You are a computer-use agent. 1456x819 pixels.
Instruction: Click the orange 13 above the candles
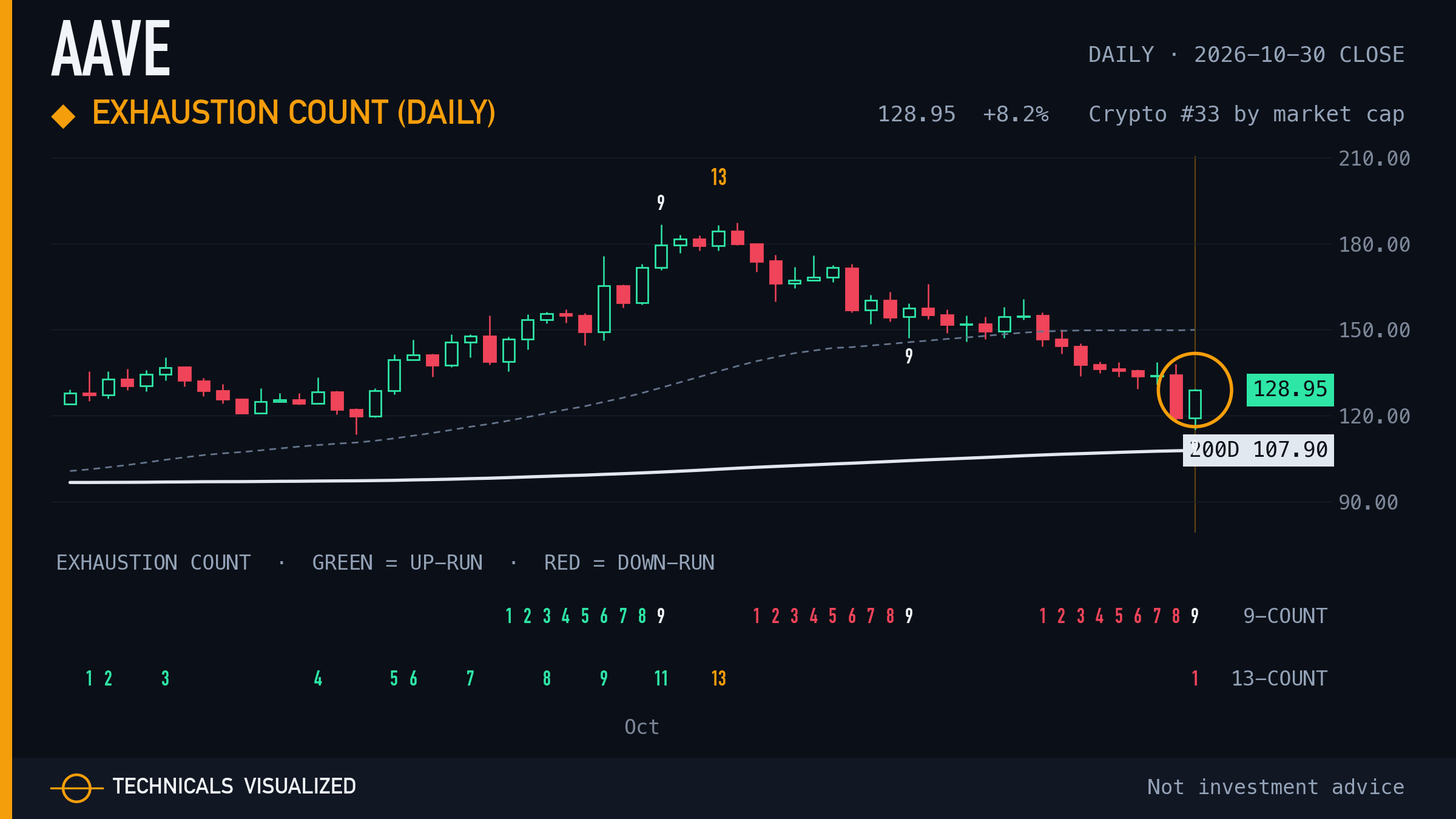[x=718, y=177]
